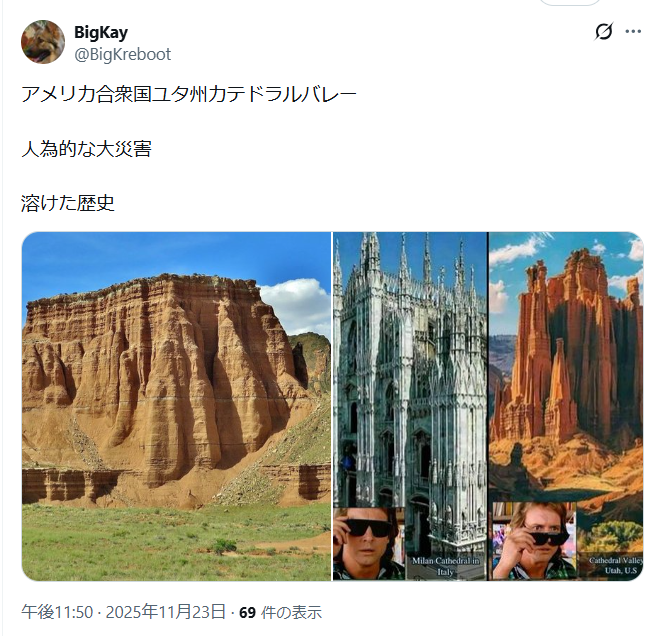Click the 午後11:50 post time
Screen dimensions: 659x636
tap(57, 612)
